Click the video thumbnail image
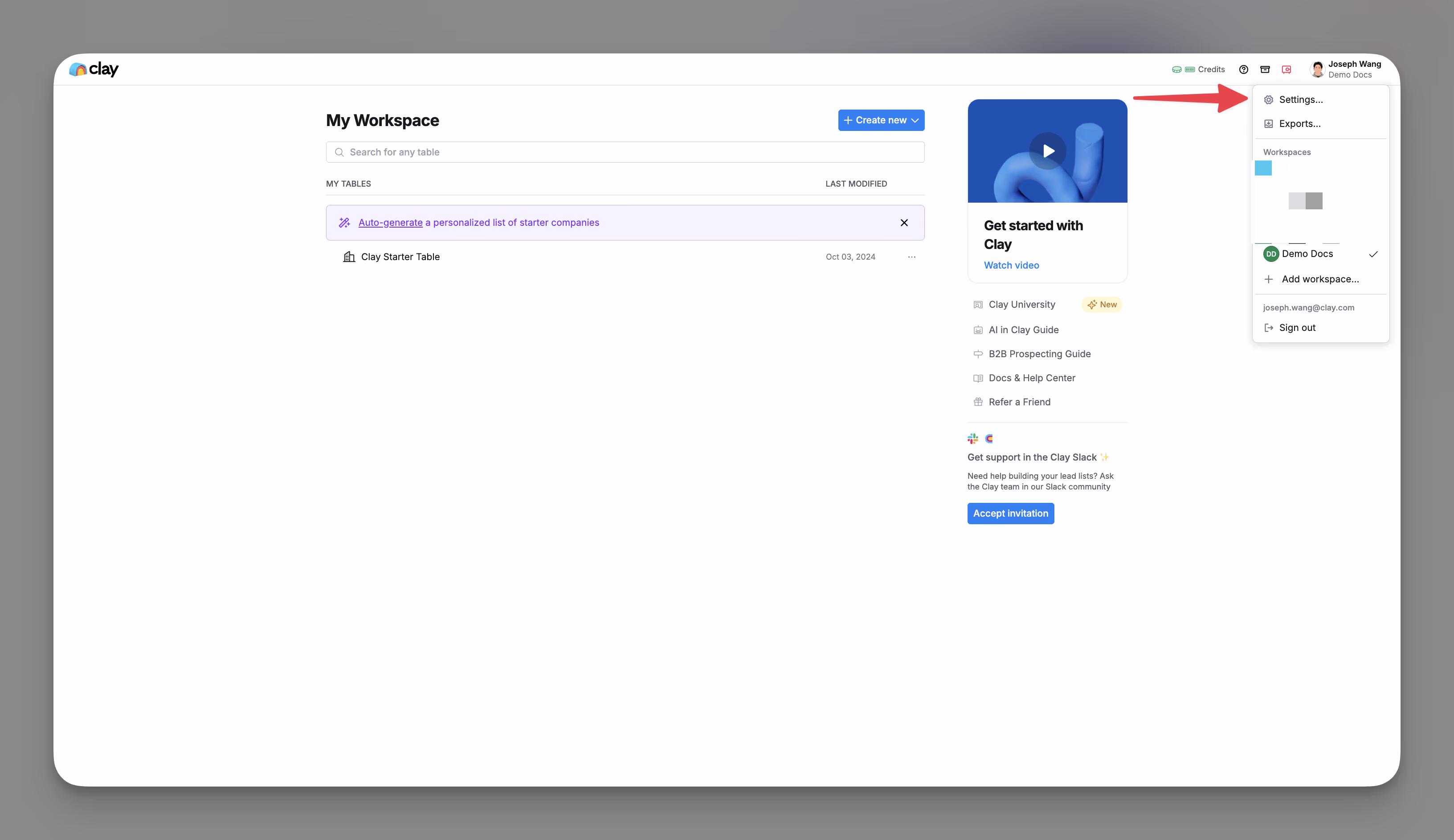The width and height of the screenshot is (1454, 840). pos(1048,151)
